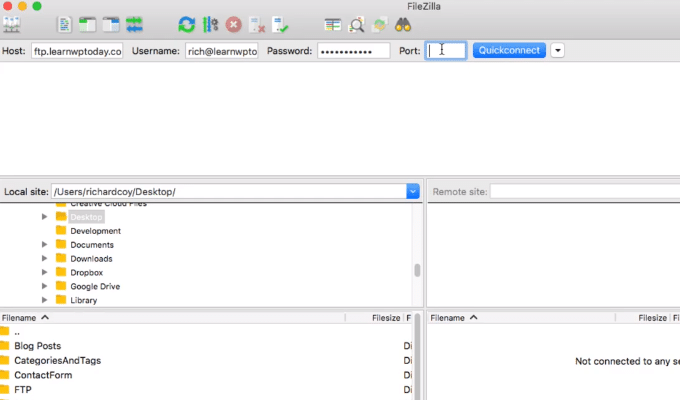Toggle transfer queue display icon
This screenshot has height=400, width=680.
click(134, 25)
